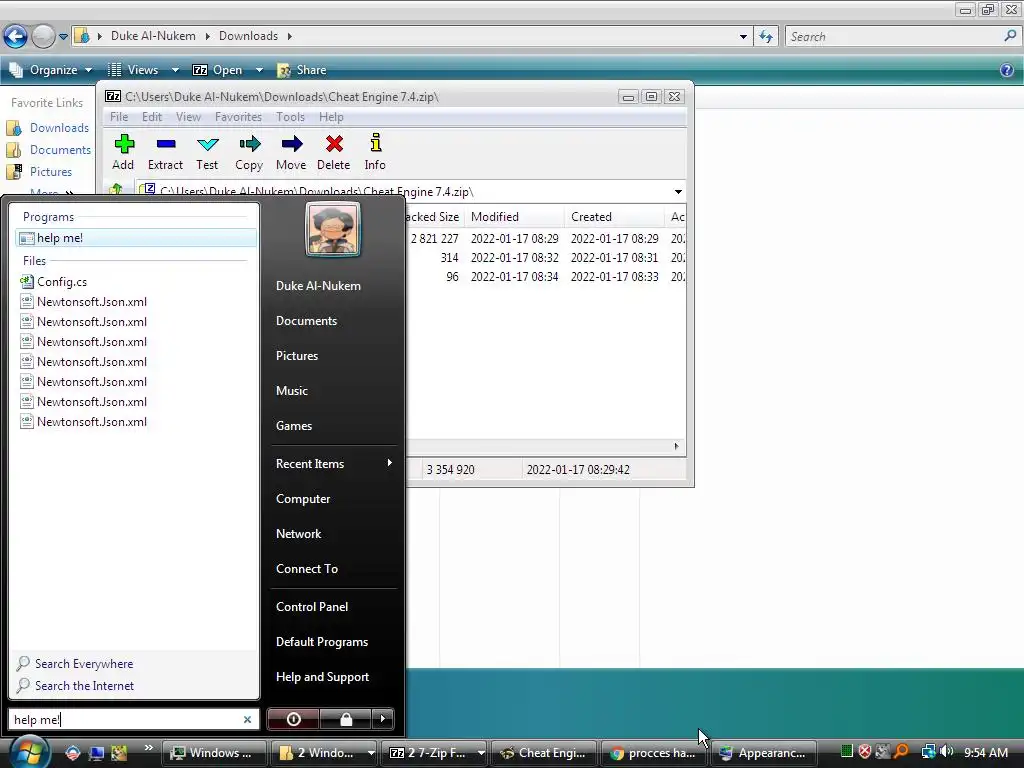The image size is (1024, 768).
Task: Open Downloads favorite link
Action: (48, 128)
